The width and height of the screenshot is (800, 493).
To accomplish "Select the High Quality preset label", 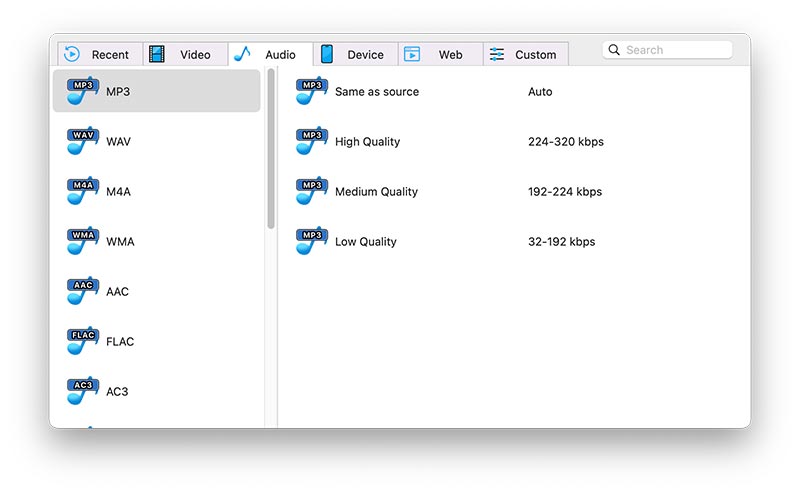I will pyautogui.click(x=367, y=142).
